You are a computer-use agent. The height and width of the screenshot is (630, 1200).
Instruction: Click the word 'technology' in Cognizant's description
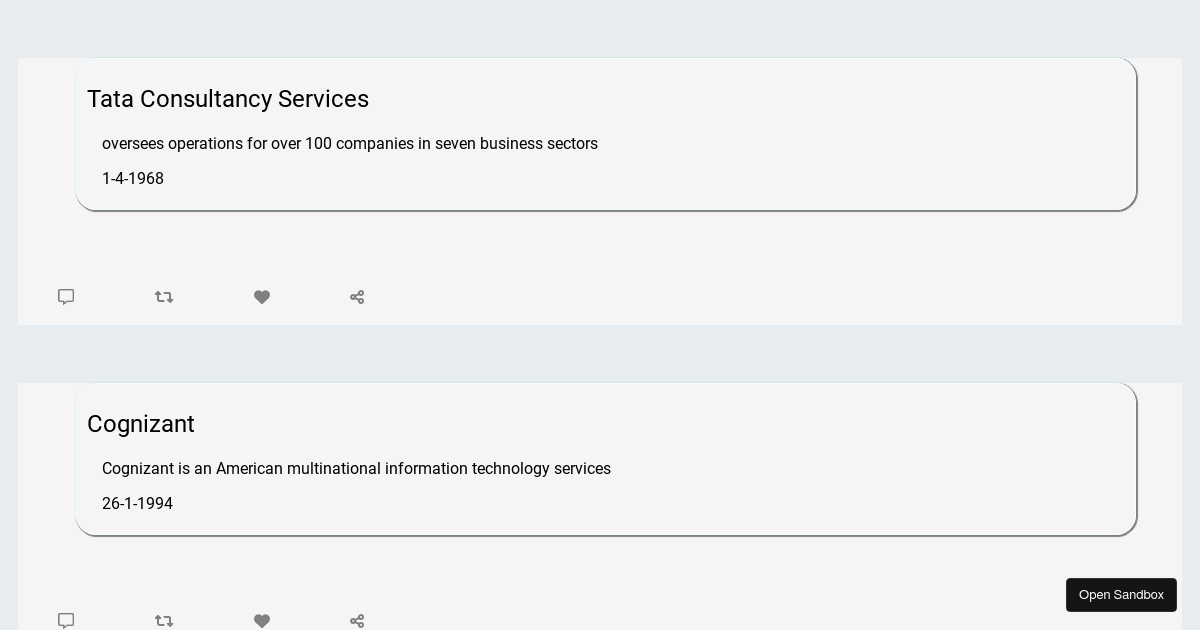pyautogui.click(x=510, y=469)
